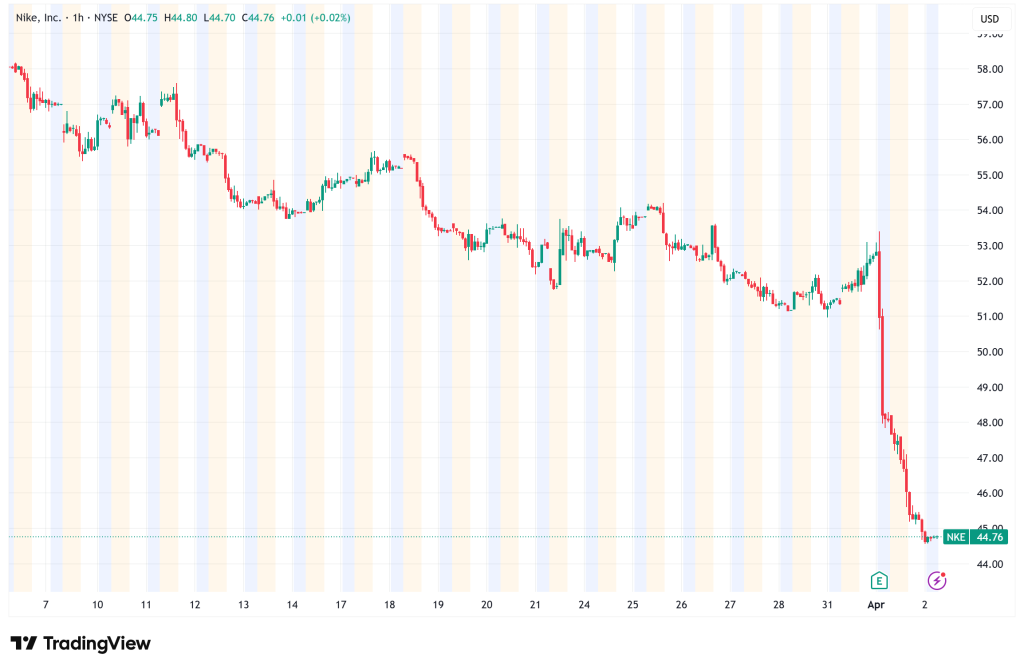Click the "Apr" label on the time axis
This screenshot has width=1024, height=670.
pos(876,605)
